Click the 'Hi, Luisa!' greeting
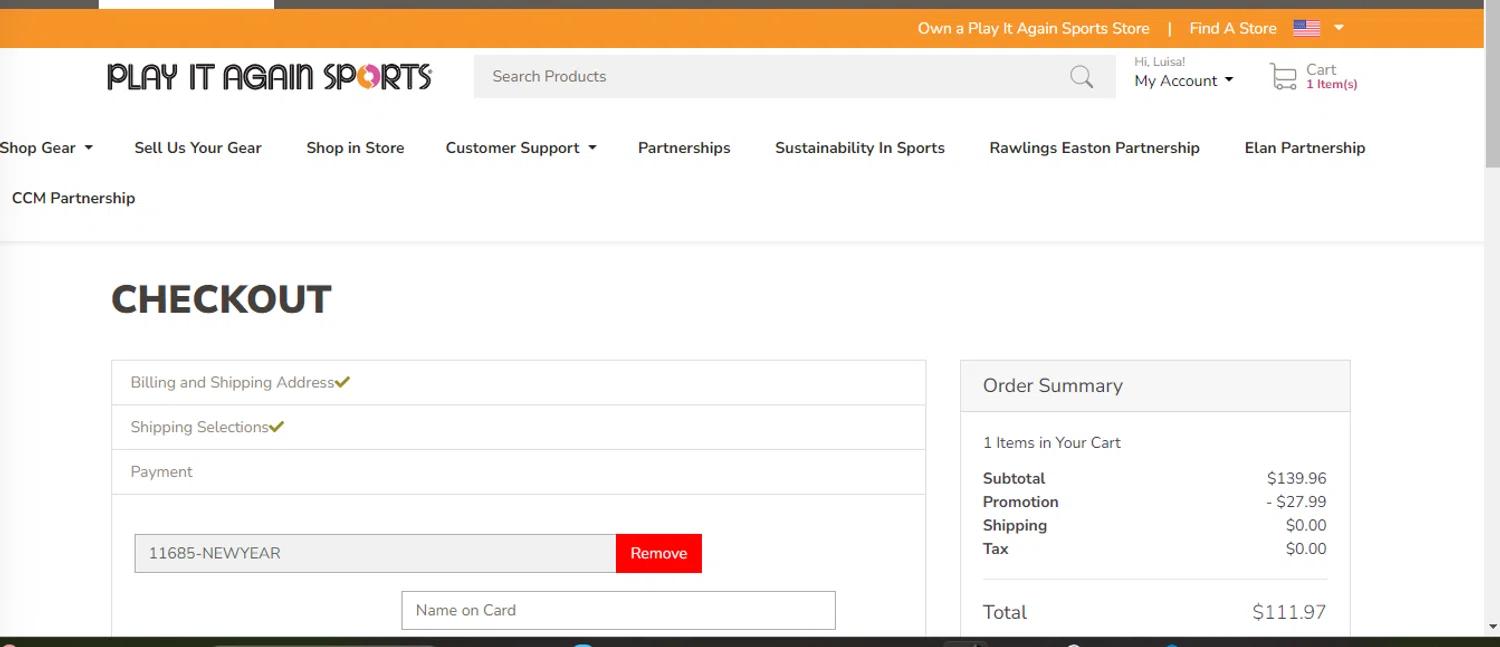 click(x=1159, y=62)
